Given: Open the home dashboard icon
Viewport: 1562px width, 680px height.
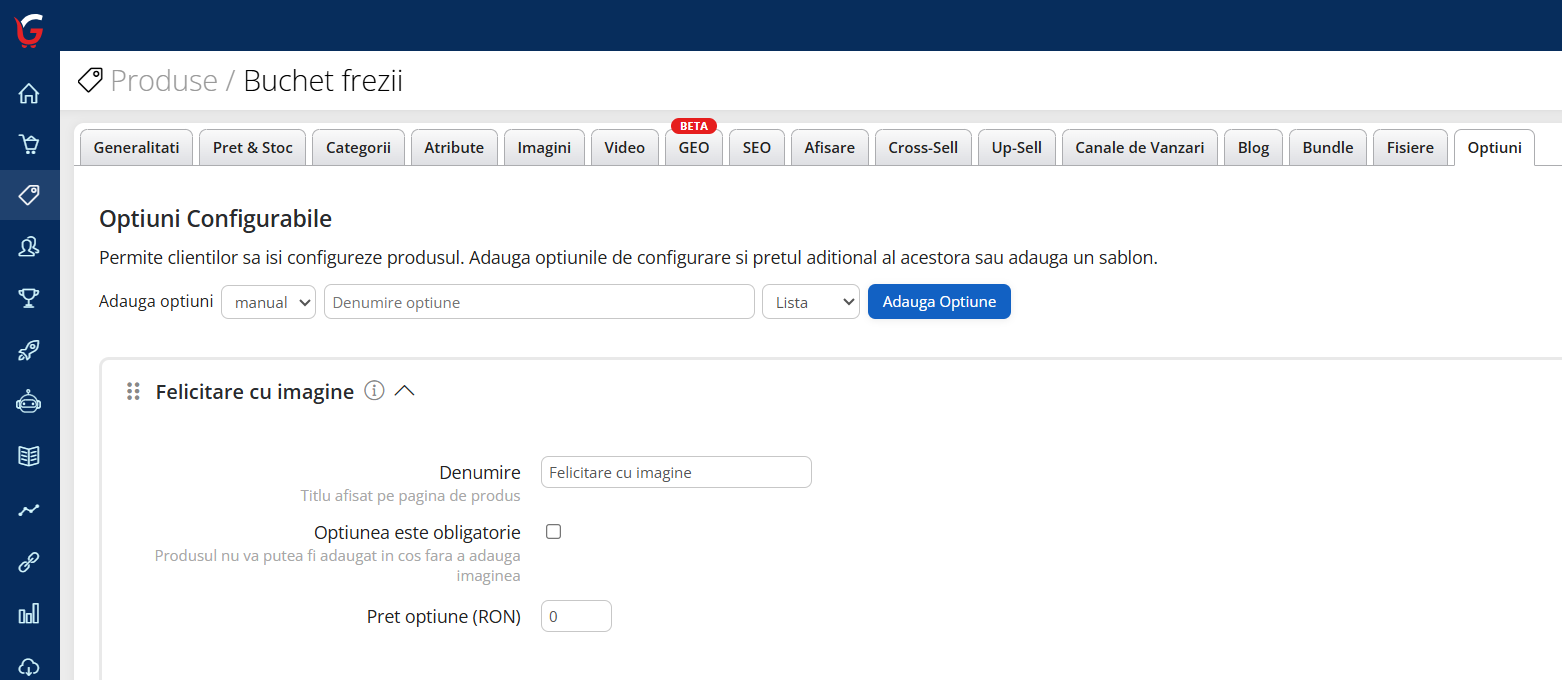Looking at the screenshot, I should tap(29, 94).
